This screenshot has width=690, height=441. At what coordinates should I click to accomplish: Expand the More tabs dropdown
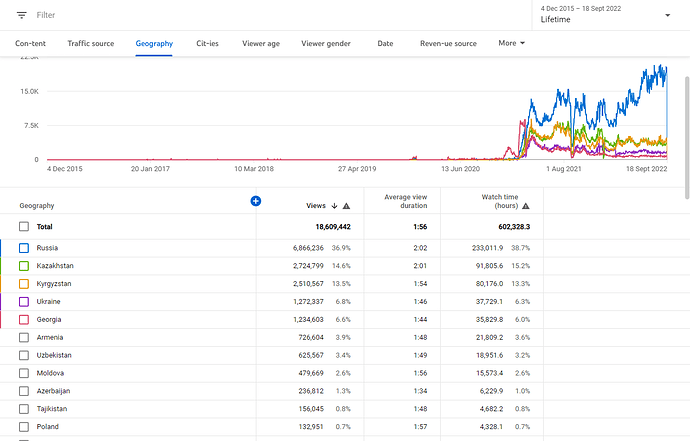511,43
